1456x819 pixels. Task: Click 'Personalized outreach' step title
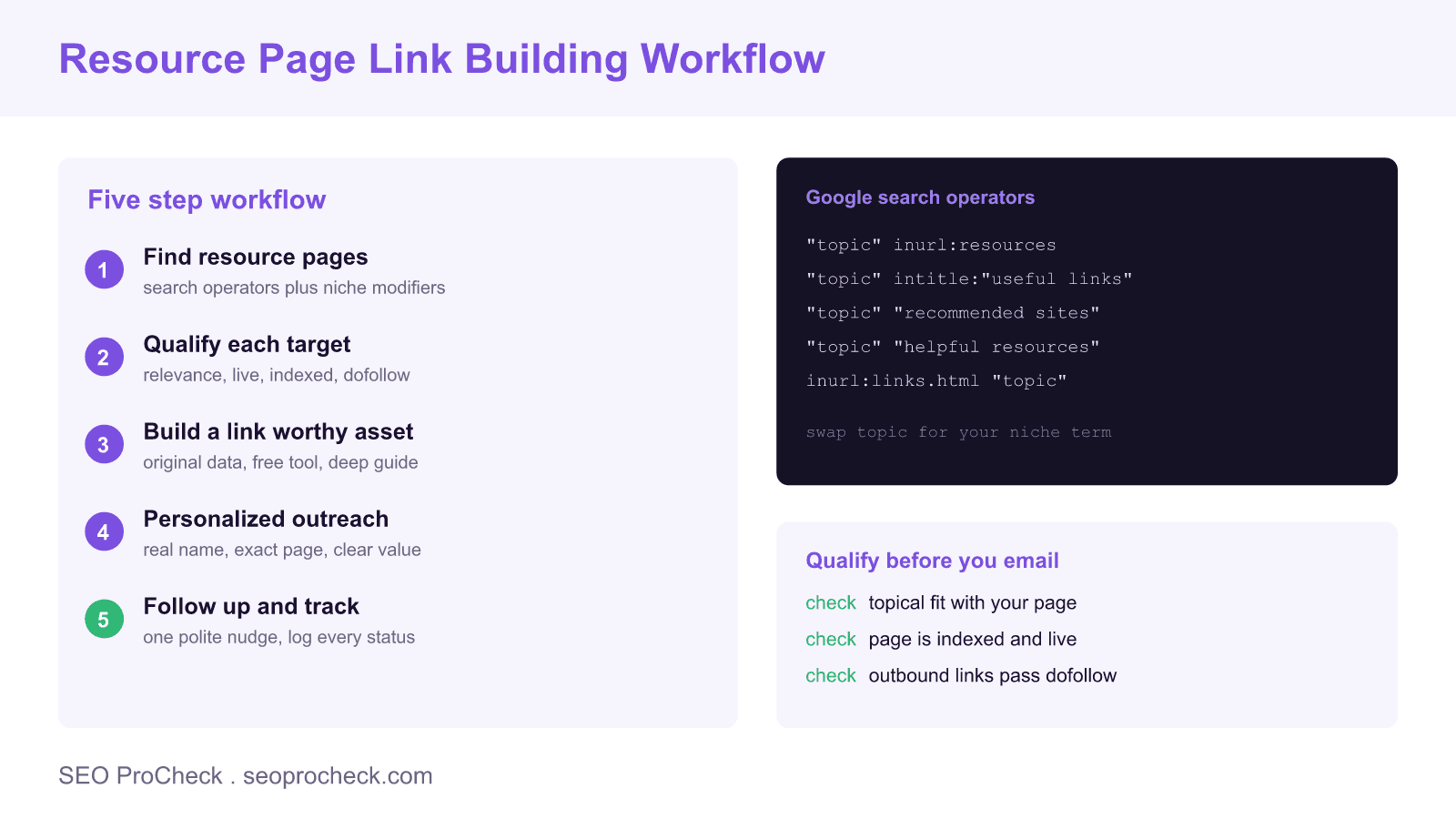(x=266, y=520)
